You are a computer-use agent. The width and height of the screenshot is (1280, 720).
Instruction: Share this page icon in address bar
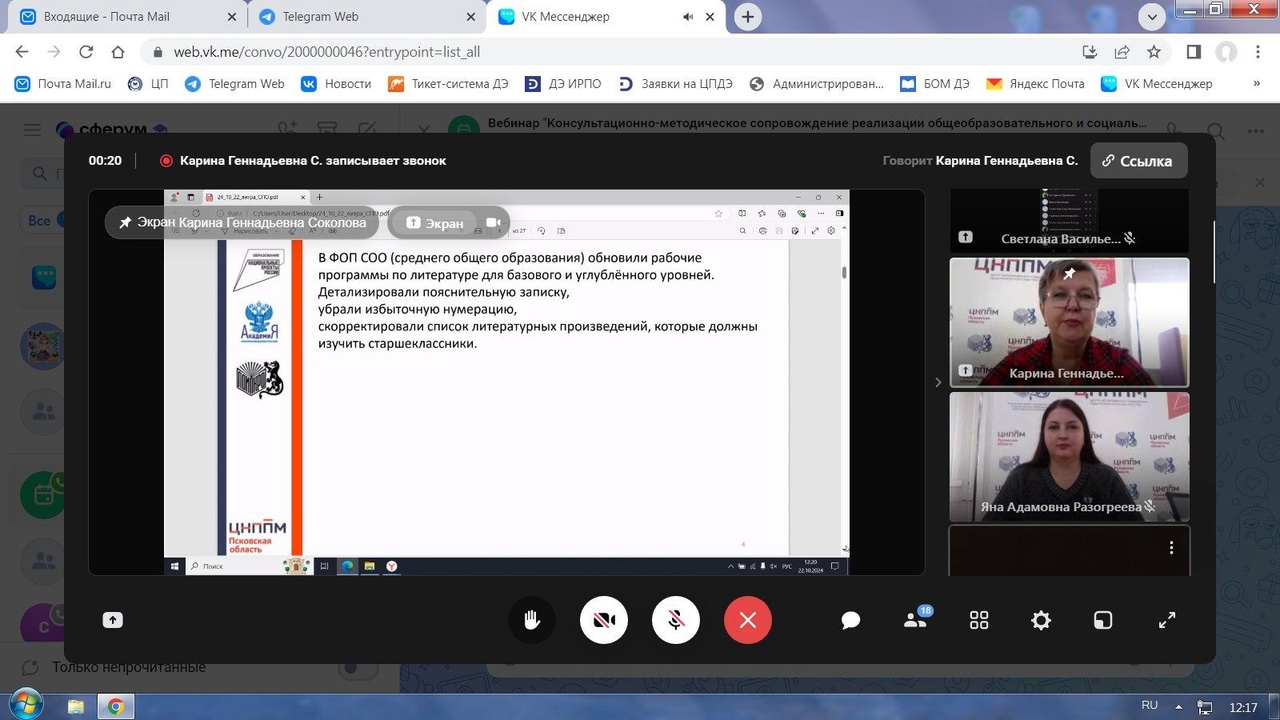point(1122,52)
